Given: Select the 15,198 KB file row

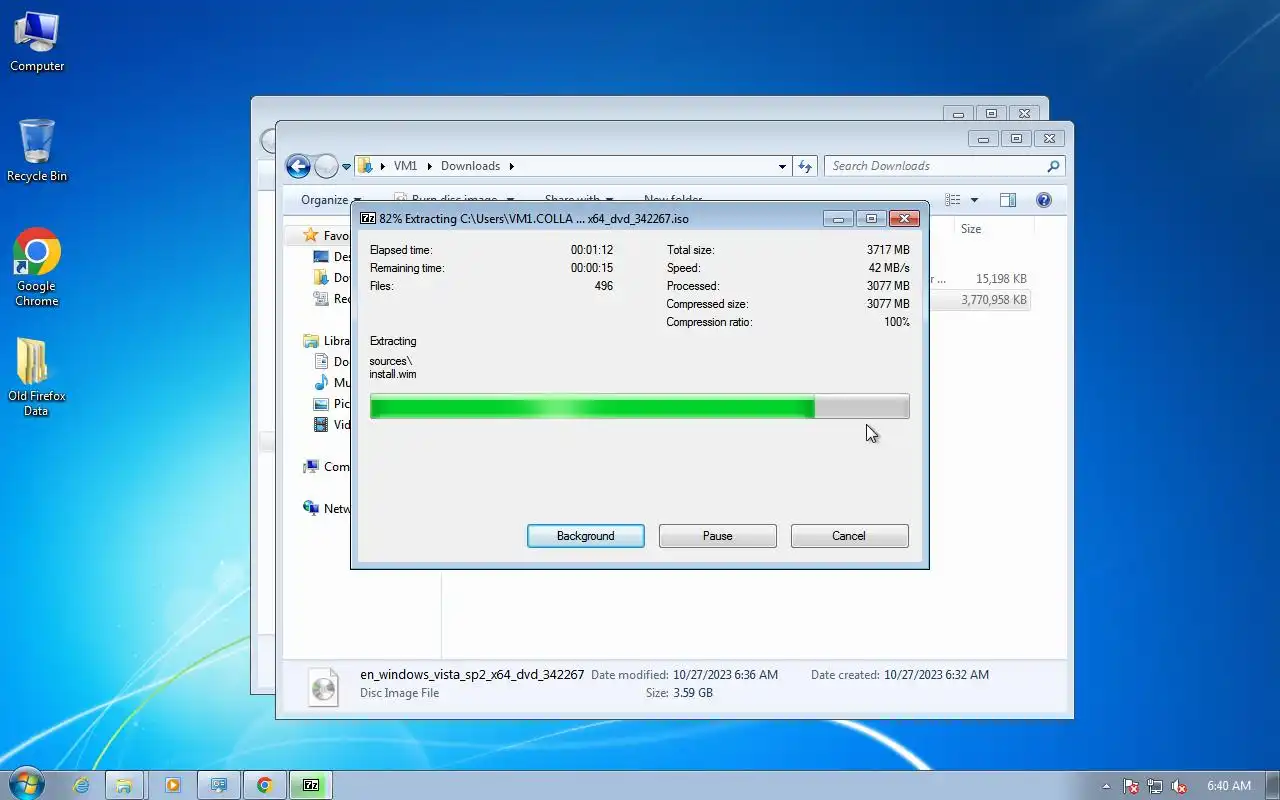Looking at the screenshot, I should pyautogui.click(x=980, y=279).
